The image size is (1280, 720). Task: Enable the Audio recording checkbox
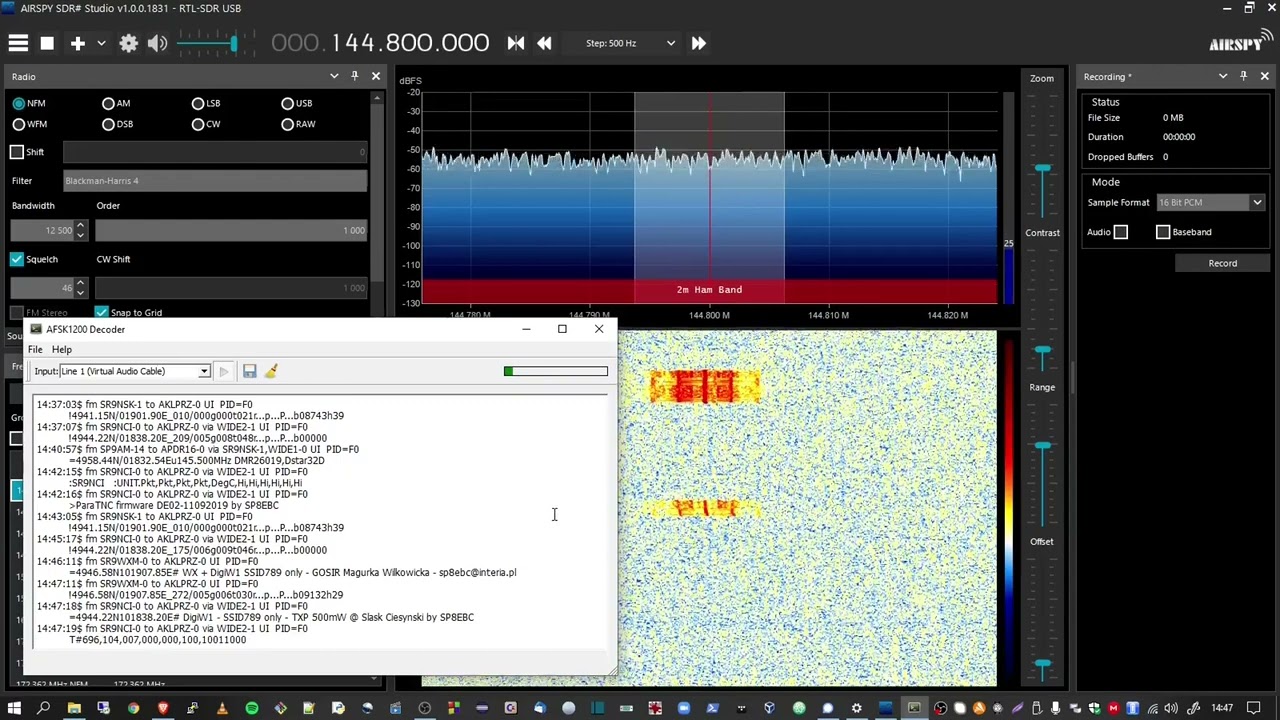(1121, 232)
